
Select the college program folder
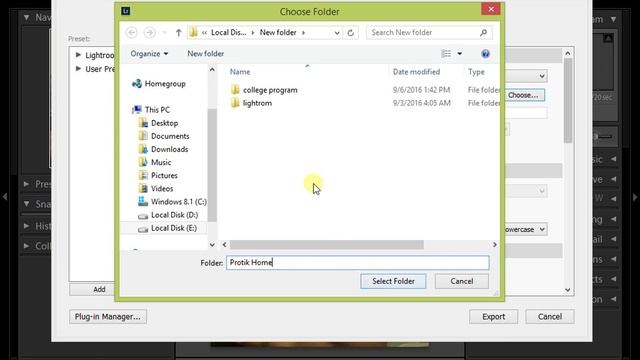point(270,90)
